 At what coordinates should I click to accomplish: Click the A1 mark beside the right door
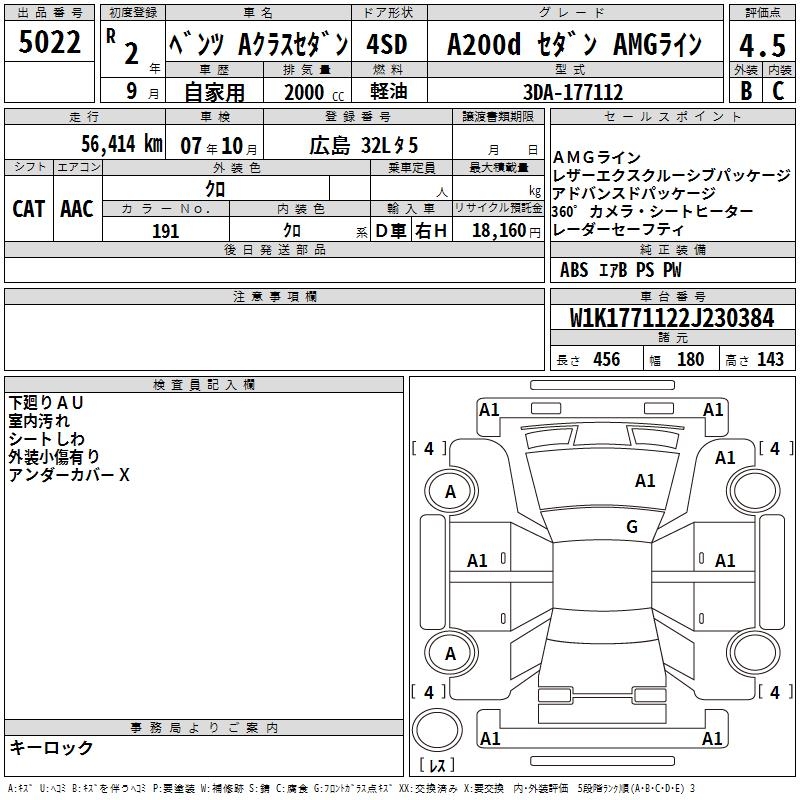coord(725,561)
